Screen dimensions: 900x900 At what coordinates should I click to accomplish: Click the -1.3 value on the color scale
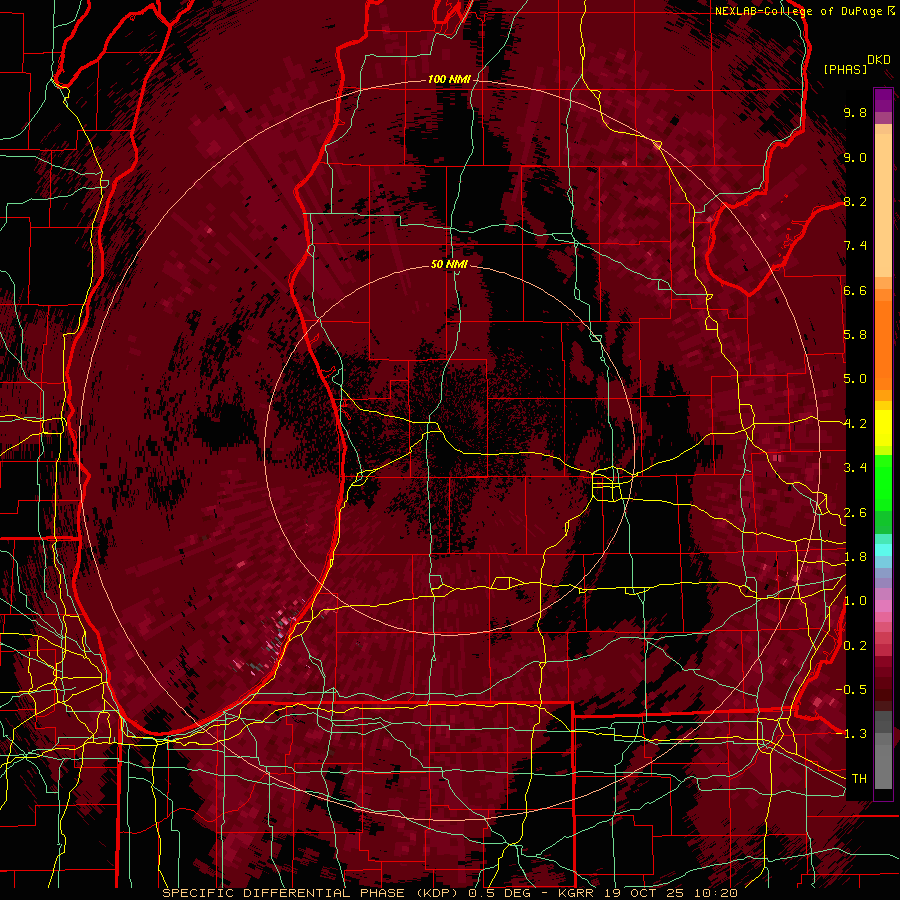[852, 734]
